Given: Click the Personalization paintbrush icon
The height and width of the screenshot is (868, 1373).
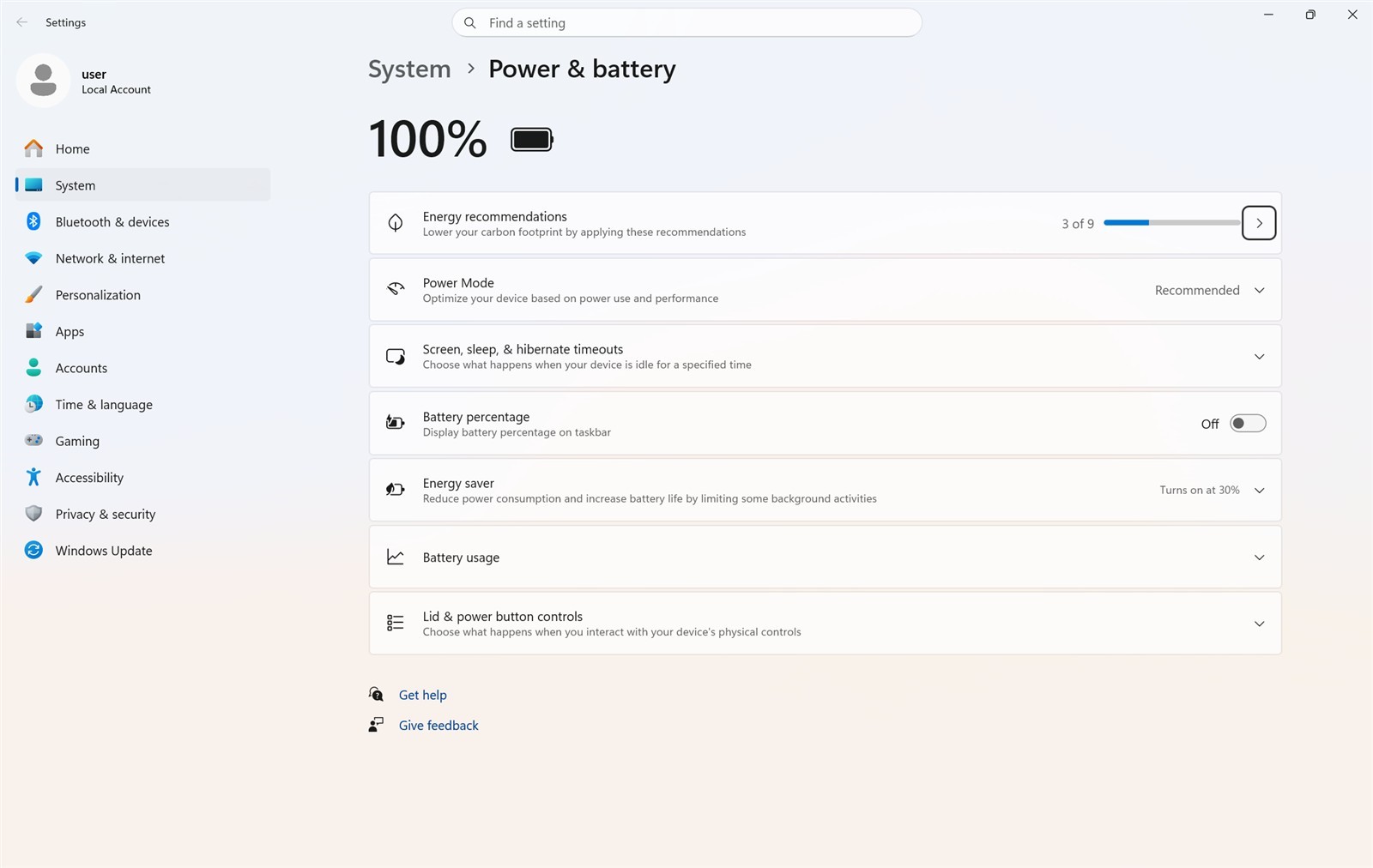Looking at the screenshot, I should (33, 294).
